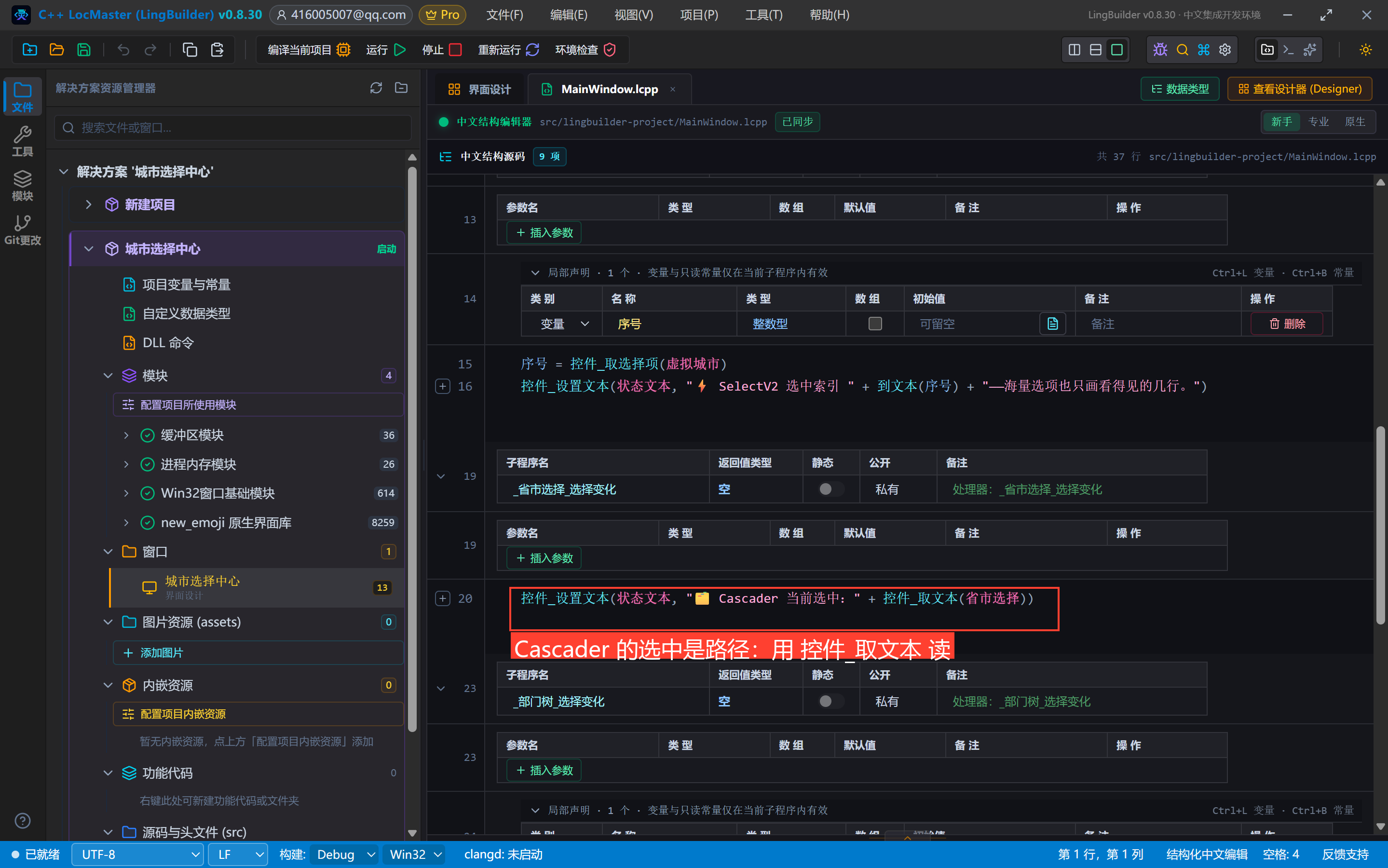Click the help question mark icon
Image resolution: width=1388 pixels, height=868 pixels.
tap(22, 821)
